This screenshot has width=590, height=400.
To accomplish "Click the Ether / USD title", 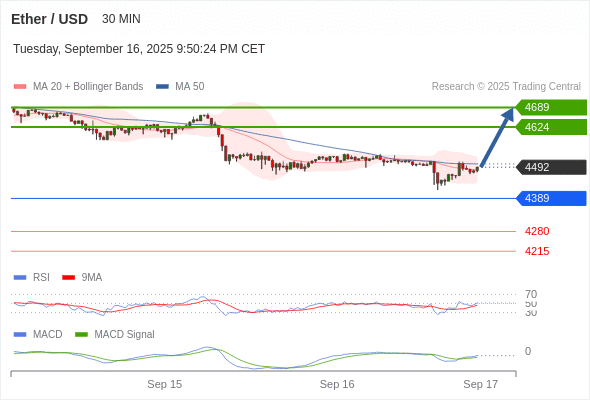I will [49, 19].
